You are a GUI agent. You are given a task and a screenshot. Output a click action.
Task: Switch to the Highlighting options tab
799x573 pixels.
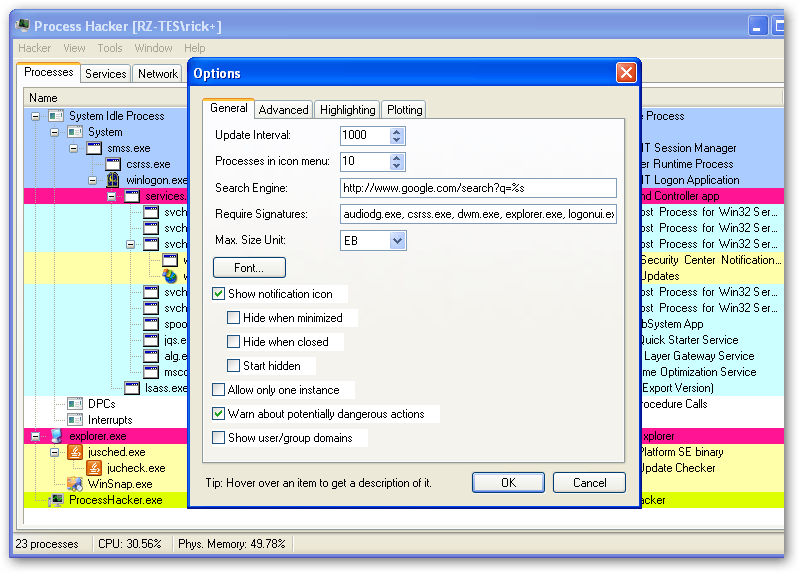pos(348,110)
